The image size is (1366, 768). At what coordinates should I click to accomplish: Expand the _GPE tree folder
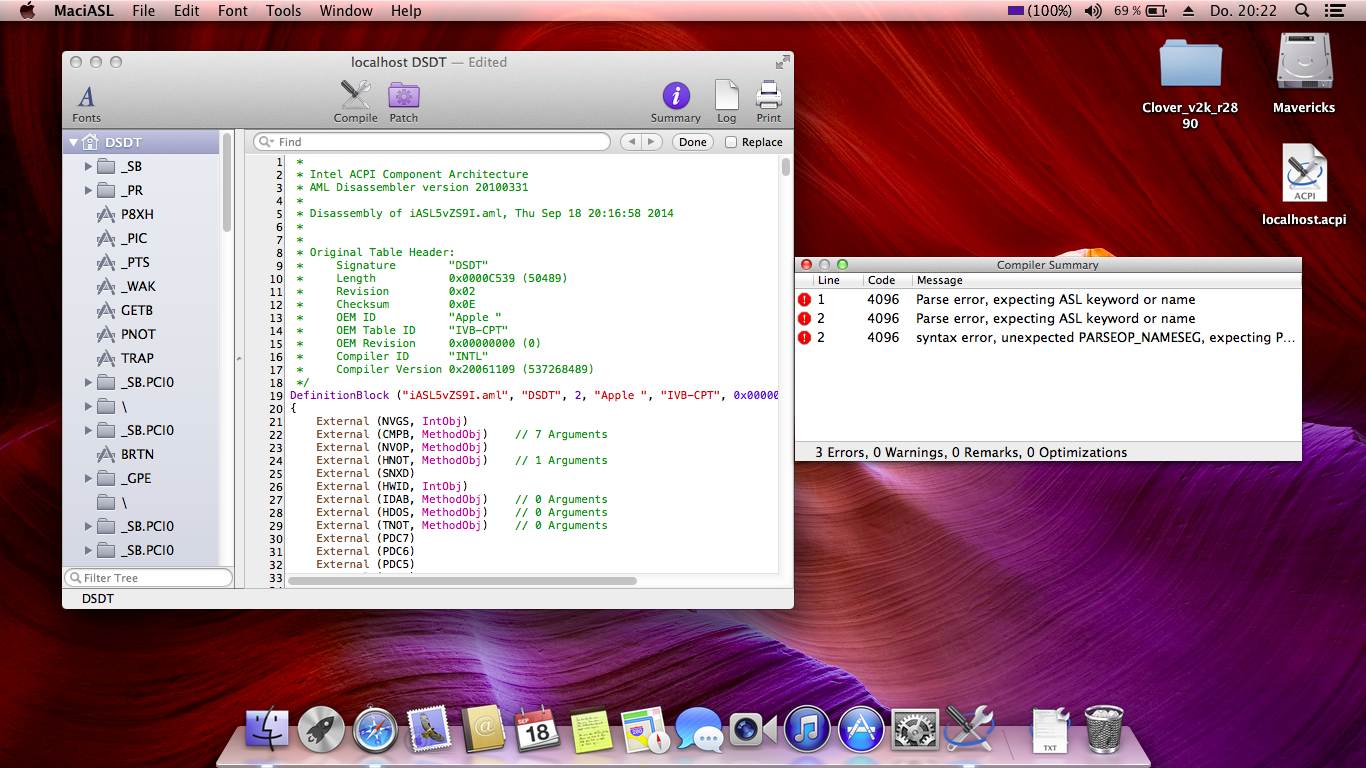pyautogui.click(x=88, y=478)
